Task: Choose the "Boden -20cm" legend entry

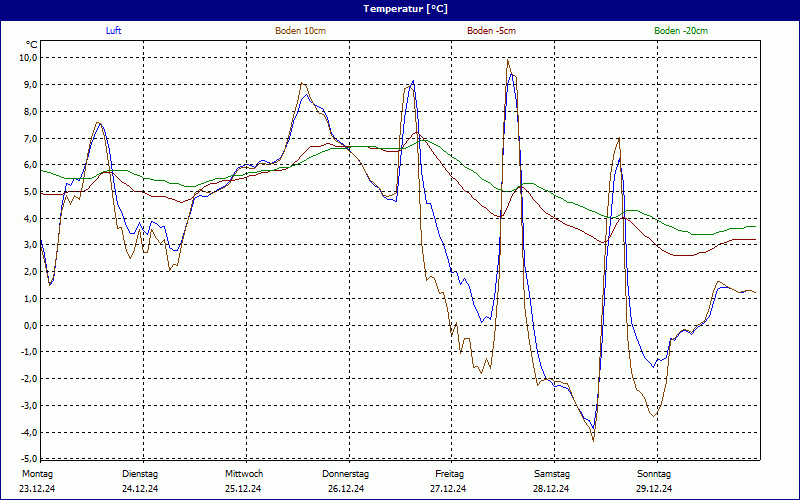Action: tap(681, 31)
